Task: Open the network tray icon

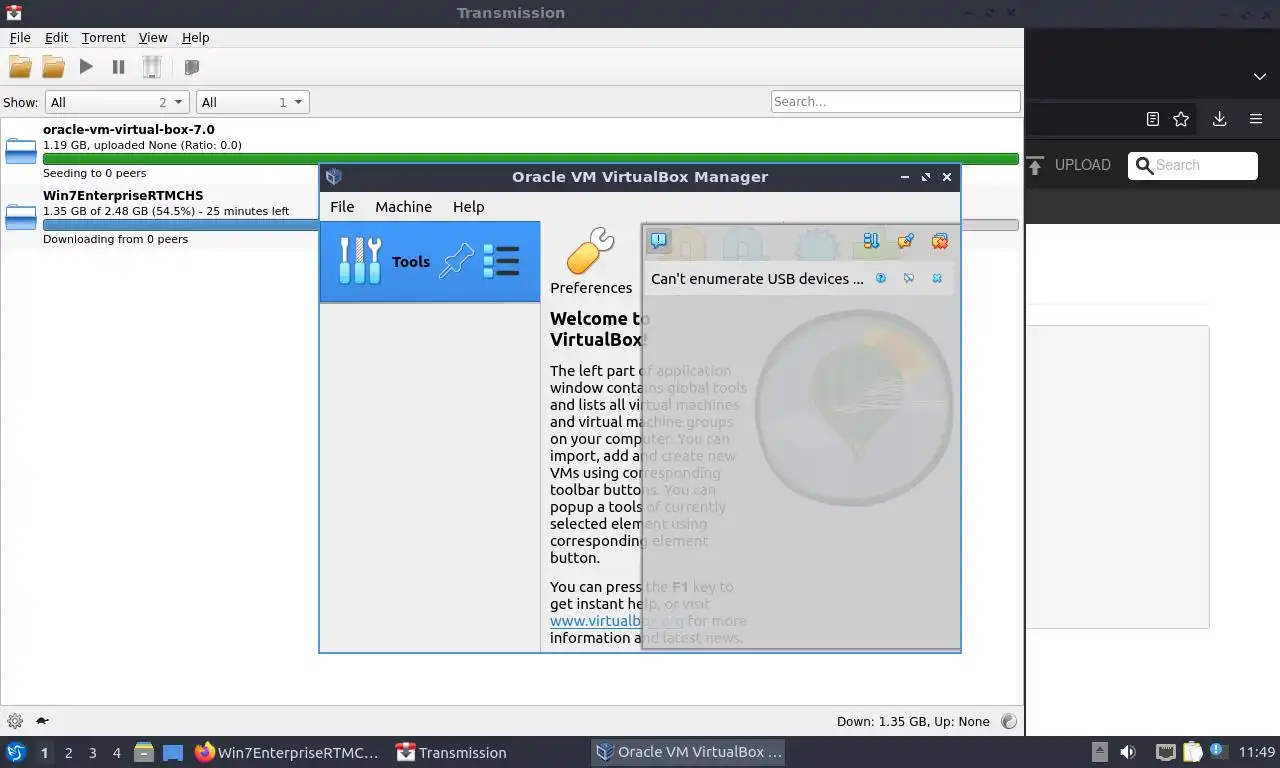Action: point(1165,752)
